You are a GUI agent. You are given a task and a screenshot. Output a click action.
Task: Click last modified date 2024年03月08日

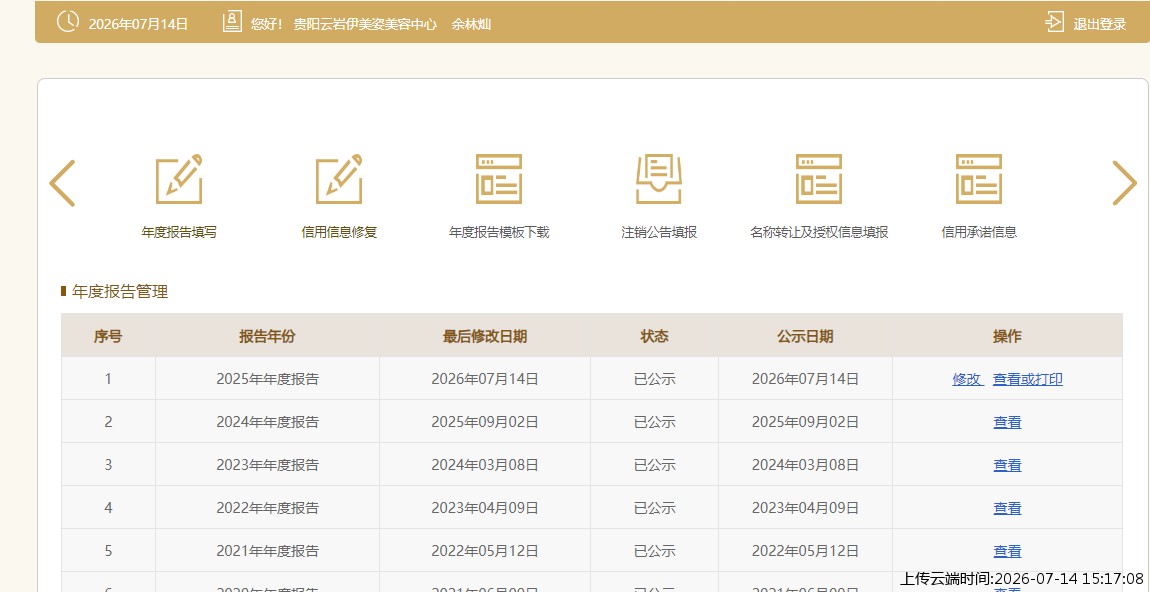(x=485, y=465)
